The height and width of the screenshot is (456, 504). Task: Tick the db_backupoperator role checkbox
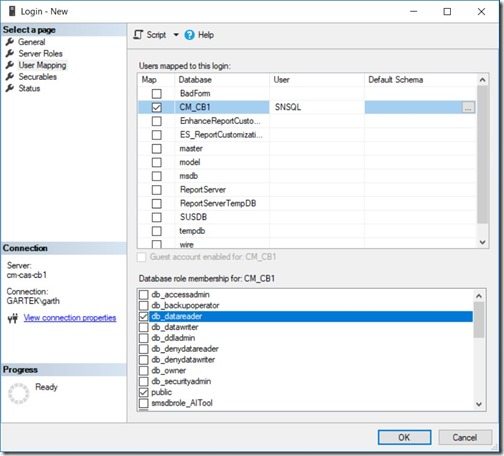144,305
